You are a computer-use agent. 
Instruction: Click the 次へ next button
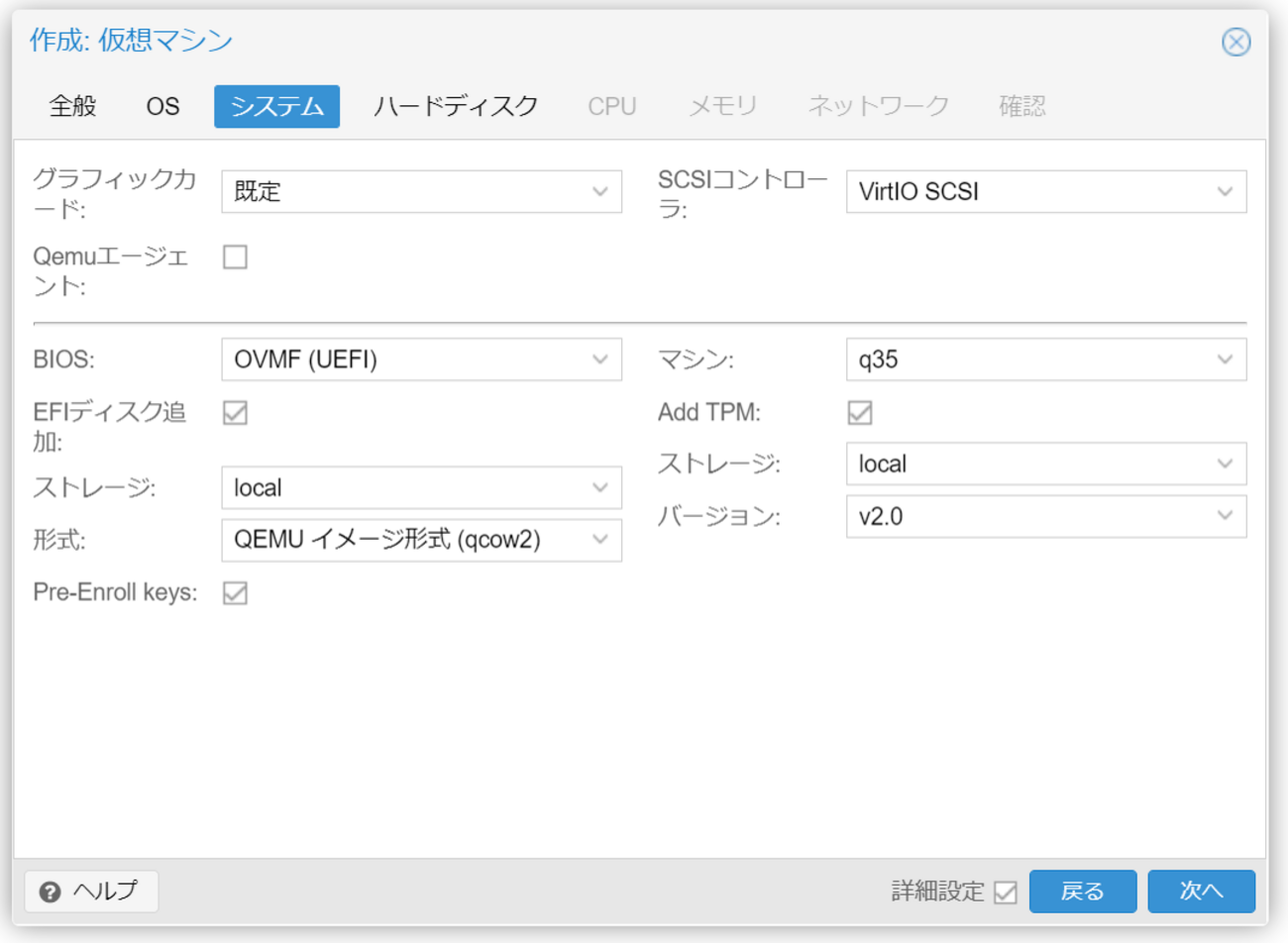point(1201,891)
